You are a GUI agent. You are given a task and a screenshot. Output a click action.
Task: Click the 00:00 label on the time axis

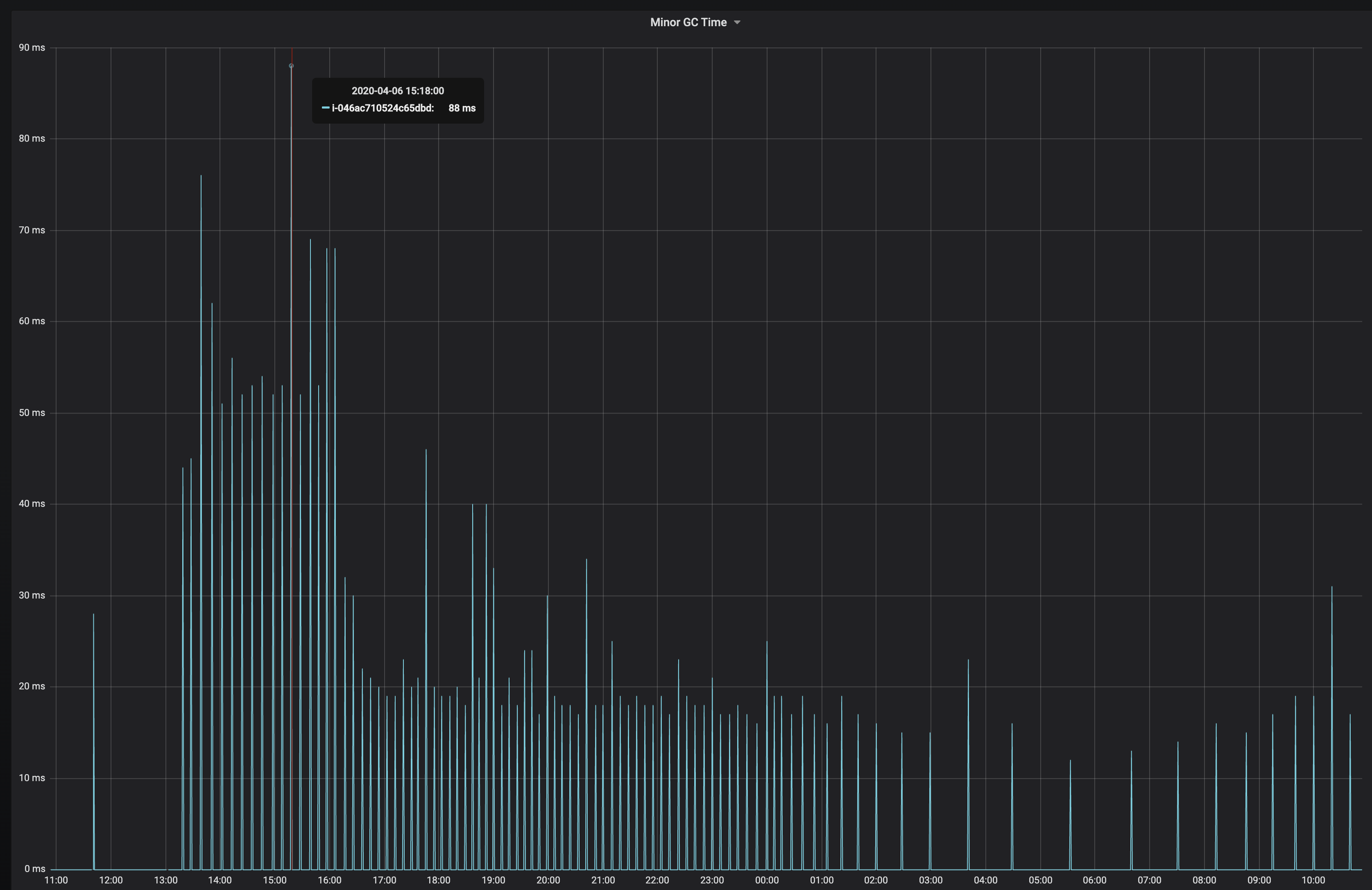coord(767,880)
